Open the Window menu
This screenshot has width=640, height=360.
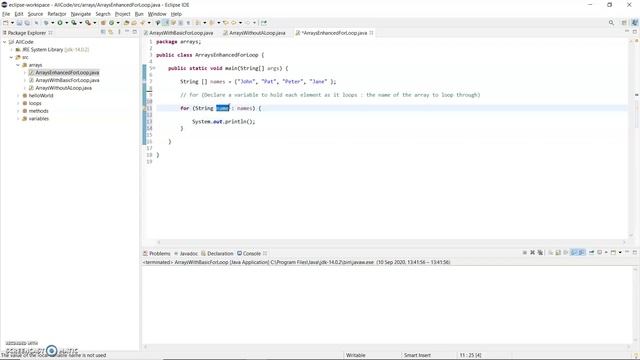[157, 14]
